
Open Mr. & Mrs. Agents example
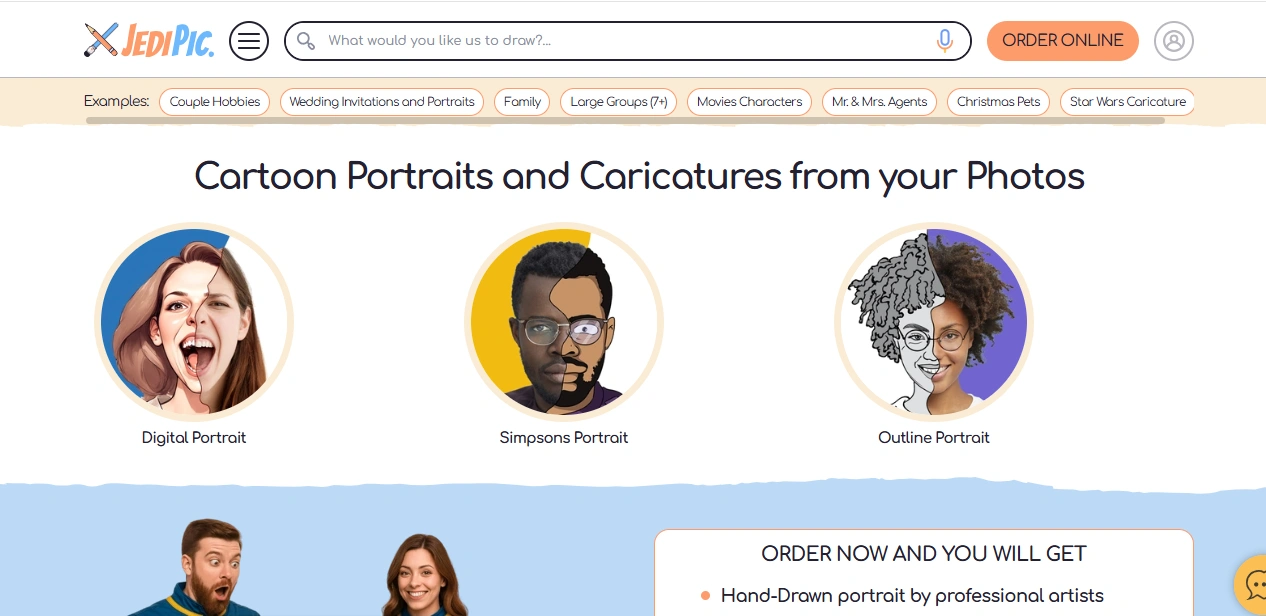point(880,102)
